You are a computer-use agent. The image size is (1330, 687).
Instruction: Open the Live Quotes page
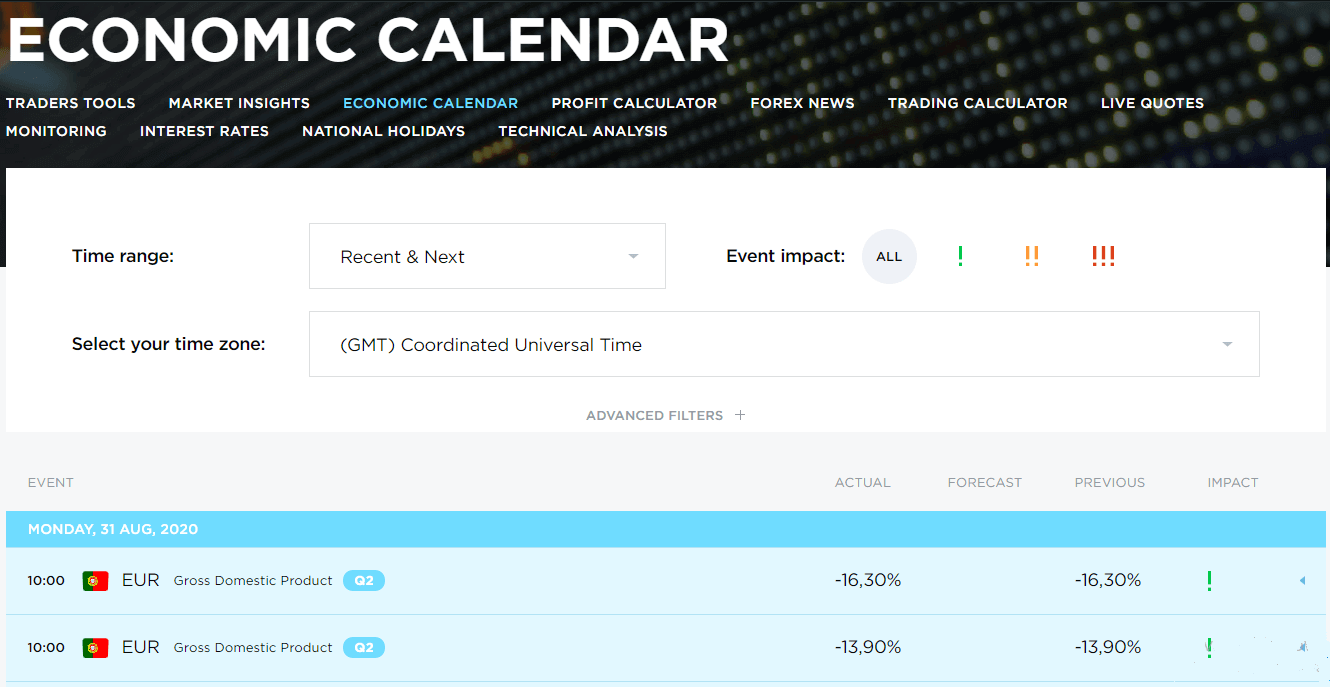click(1152, 103)
